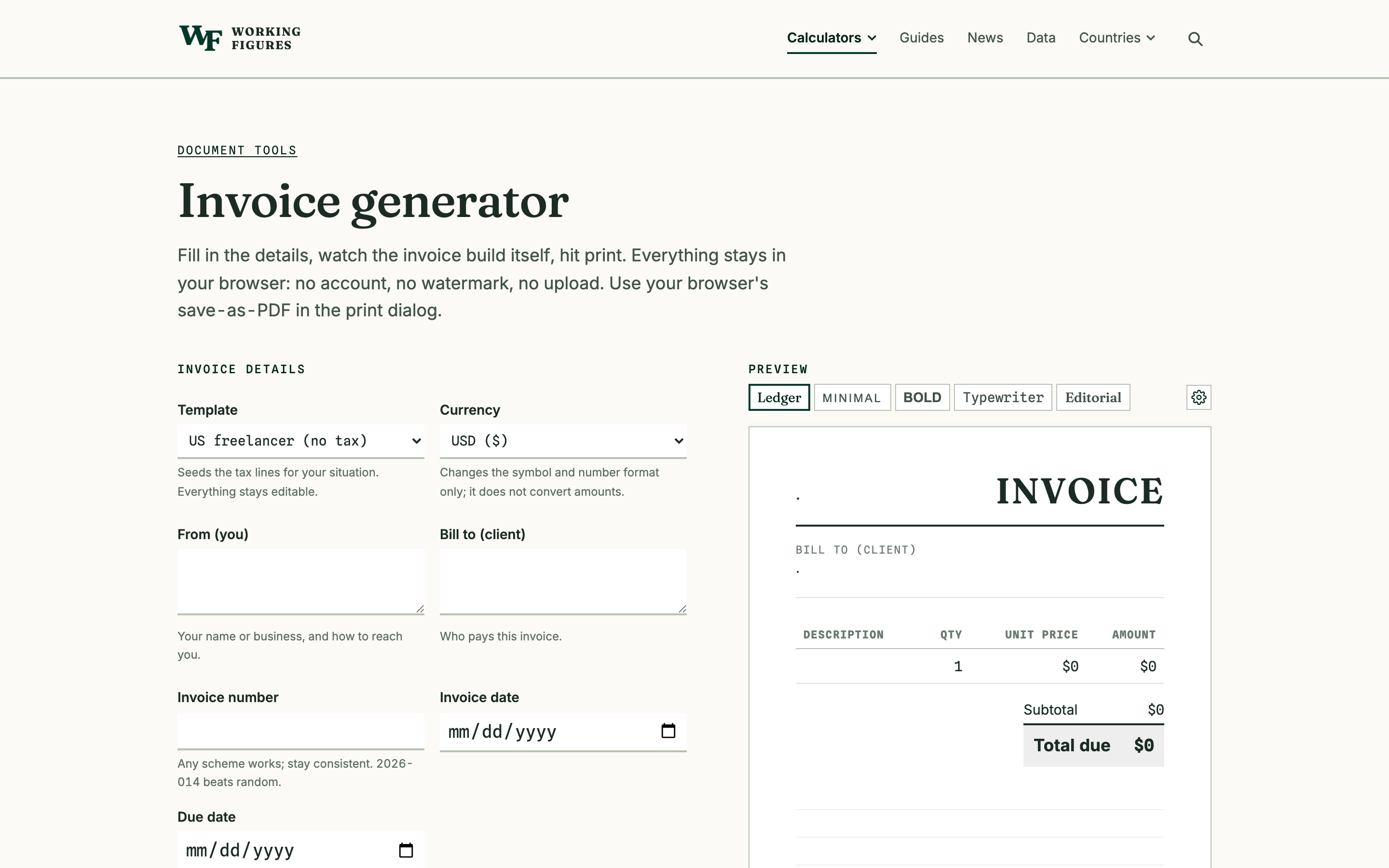The height and width of the screenshot is (868, 1389).
Task: Click the BILL TO (CLIENT) preview label
Action: [x=855, y=550]
